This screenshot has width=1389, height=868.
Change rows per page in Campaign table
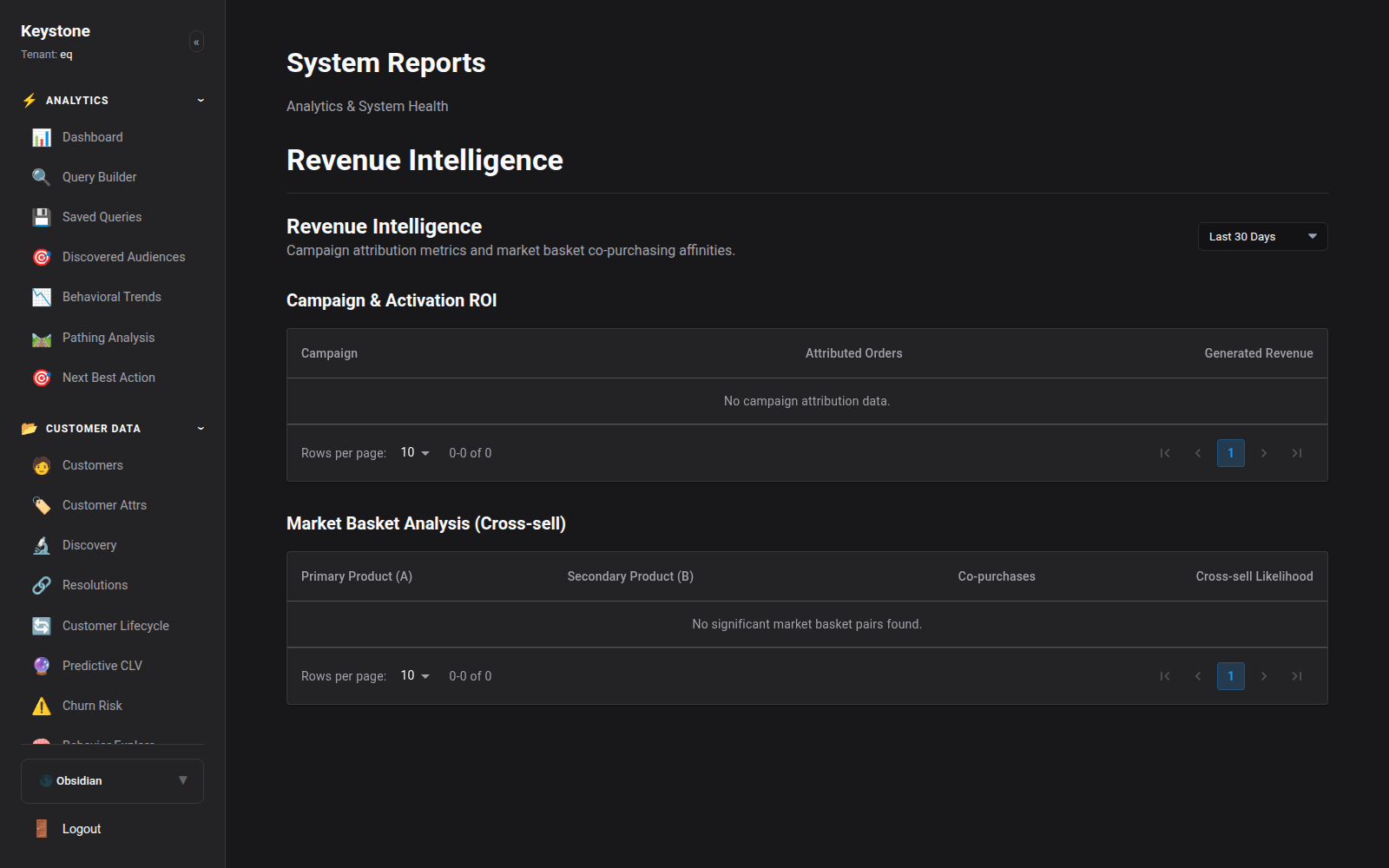415,452
